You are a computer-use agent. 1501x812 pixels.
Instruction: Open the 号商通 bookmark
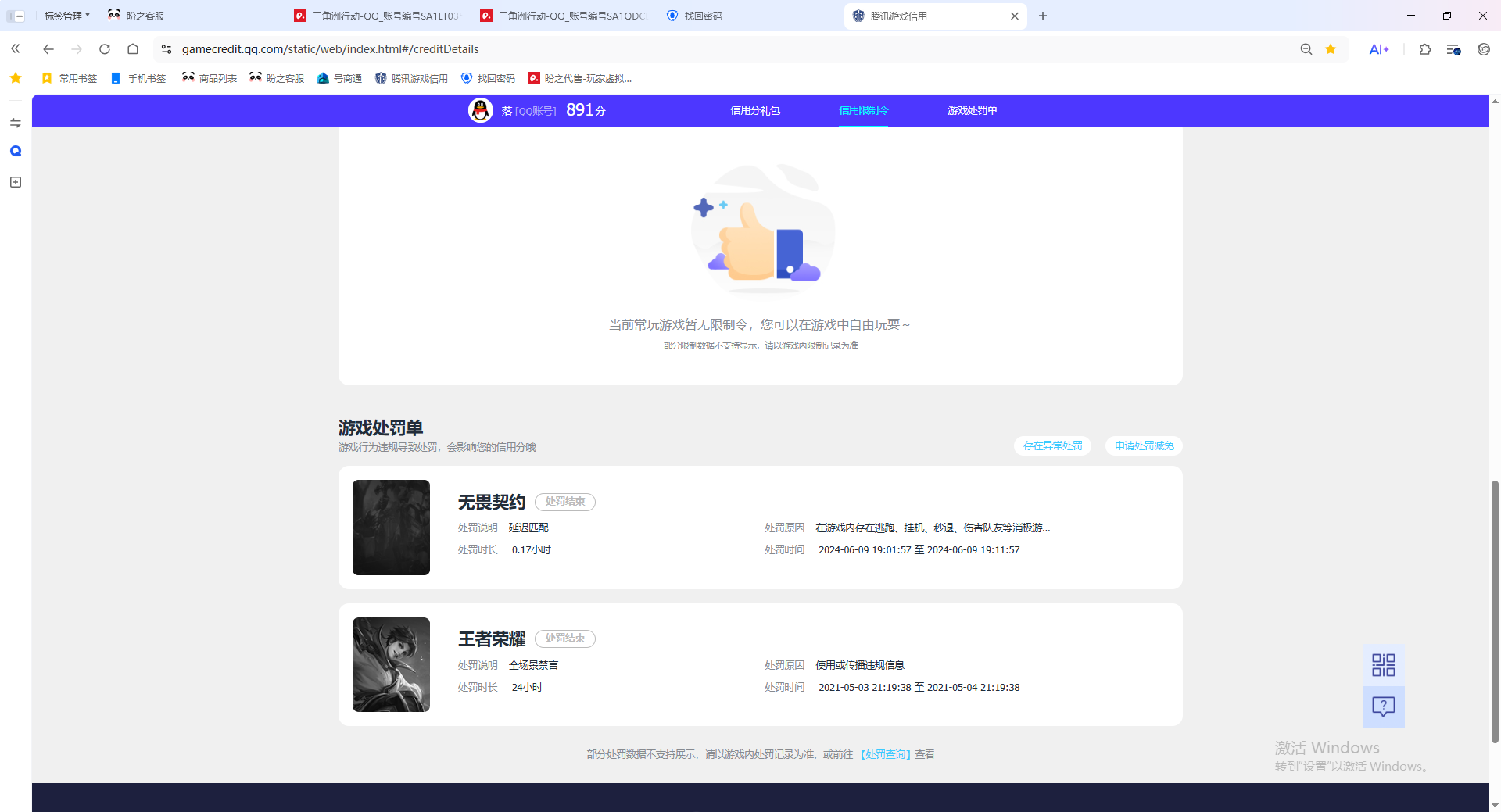(339, 78)
